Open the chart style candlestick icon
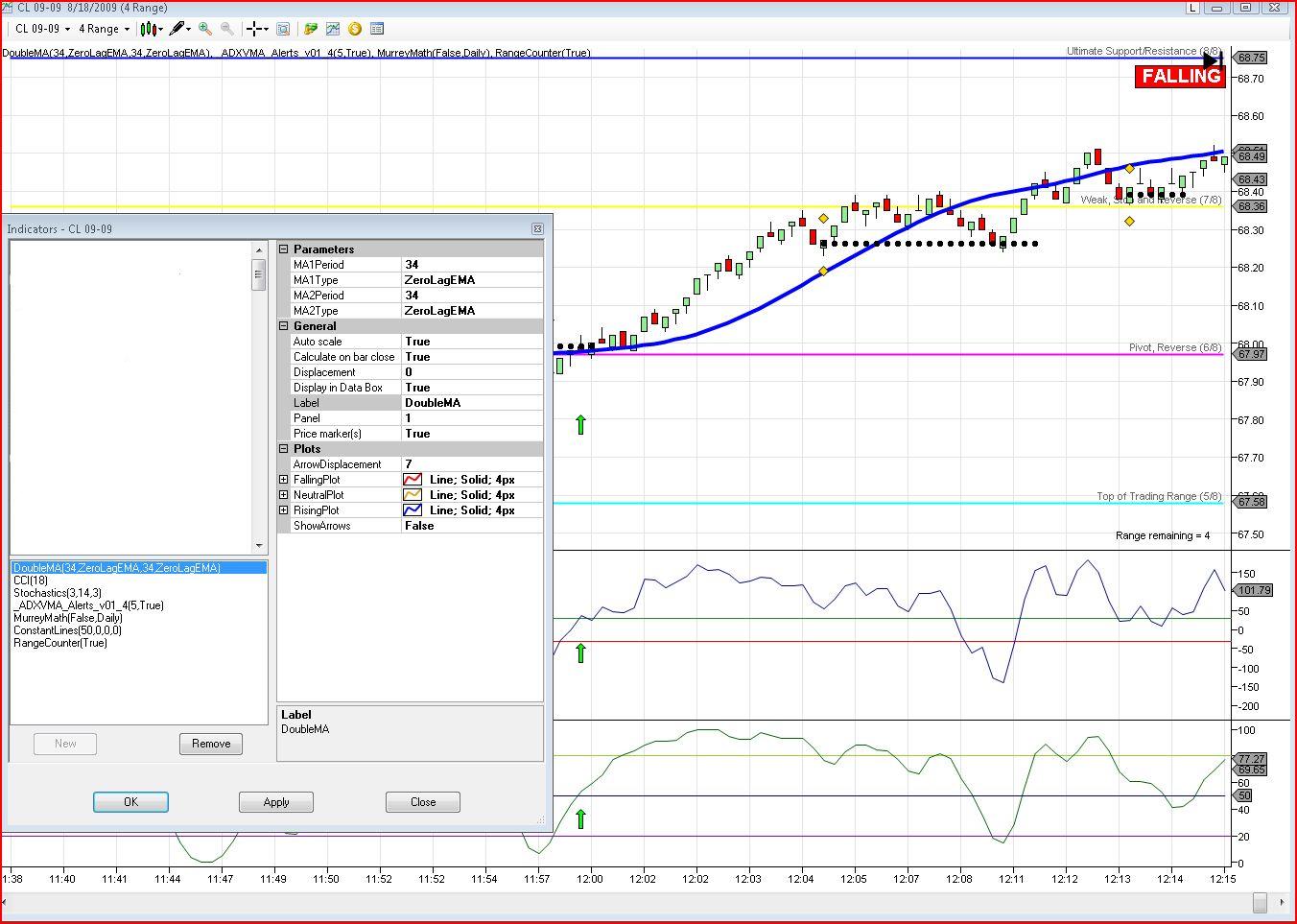Screen dimensions: 1297x924 (x=149, y=29)
